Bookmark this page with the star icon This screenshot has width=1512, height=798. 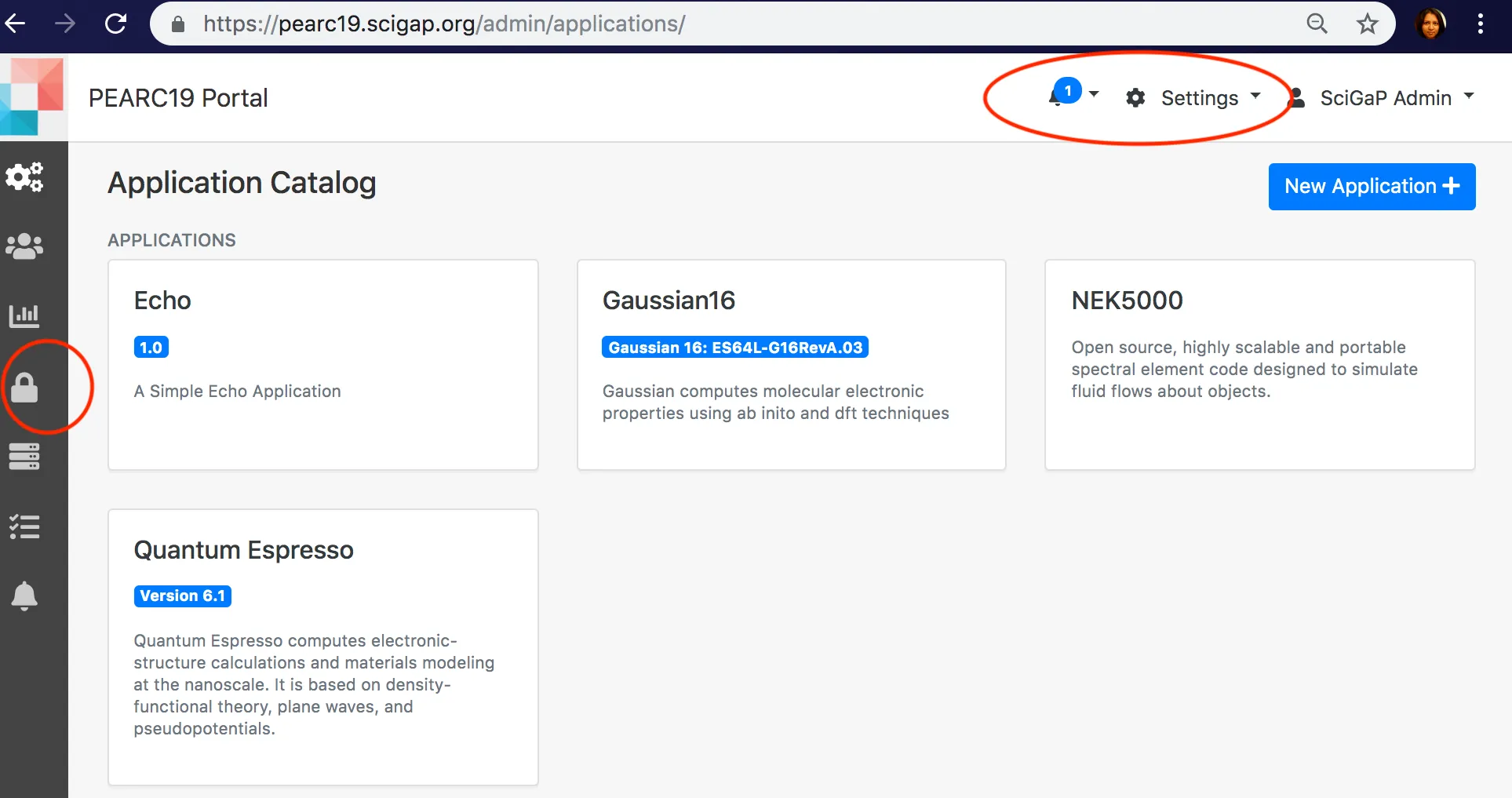1368,24
